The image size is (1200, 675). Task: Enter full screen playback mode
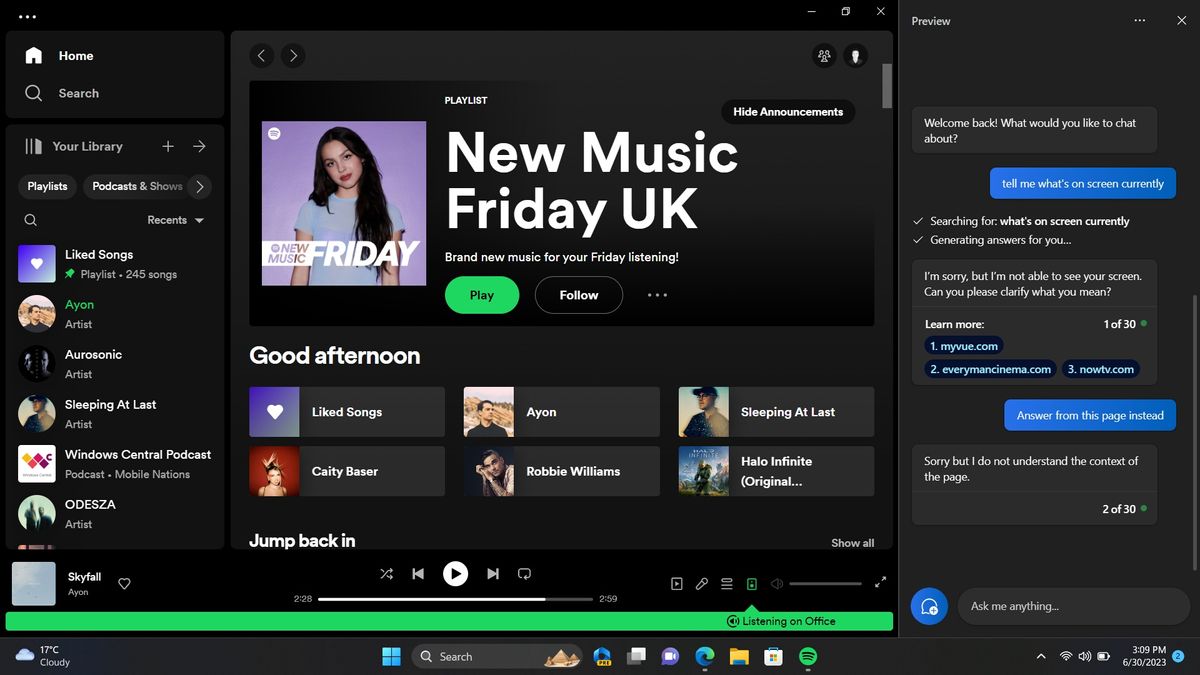point(880,581)
